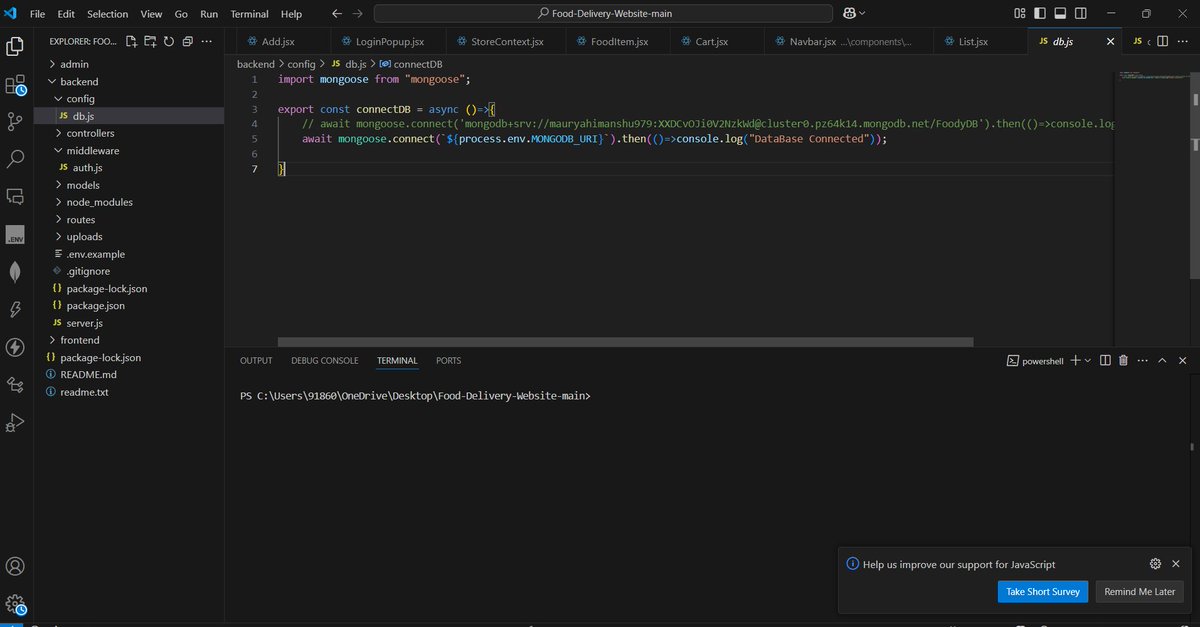Open notification settings gear icon
The height and width of the screenshot is (627, 1200).
click(x=1155, y=564)
